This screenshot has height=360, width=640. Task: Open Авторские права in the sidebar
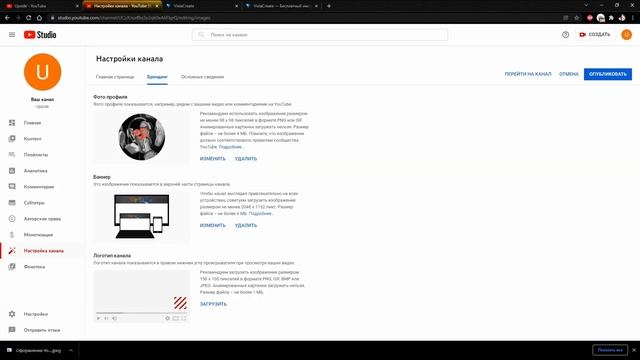coord(42,219)
